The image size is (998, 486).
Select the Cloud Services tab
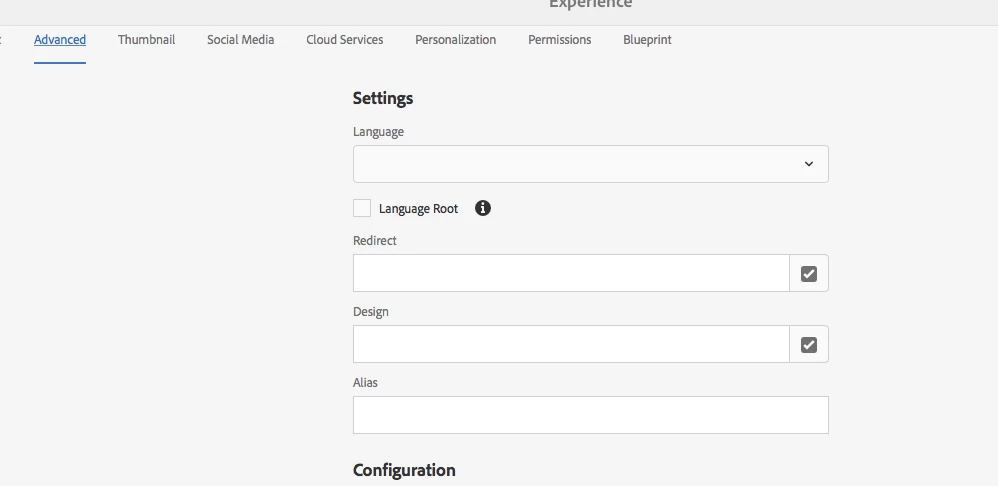click(344, 40)
